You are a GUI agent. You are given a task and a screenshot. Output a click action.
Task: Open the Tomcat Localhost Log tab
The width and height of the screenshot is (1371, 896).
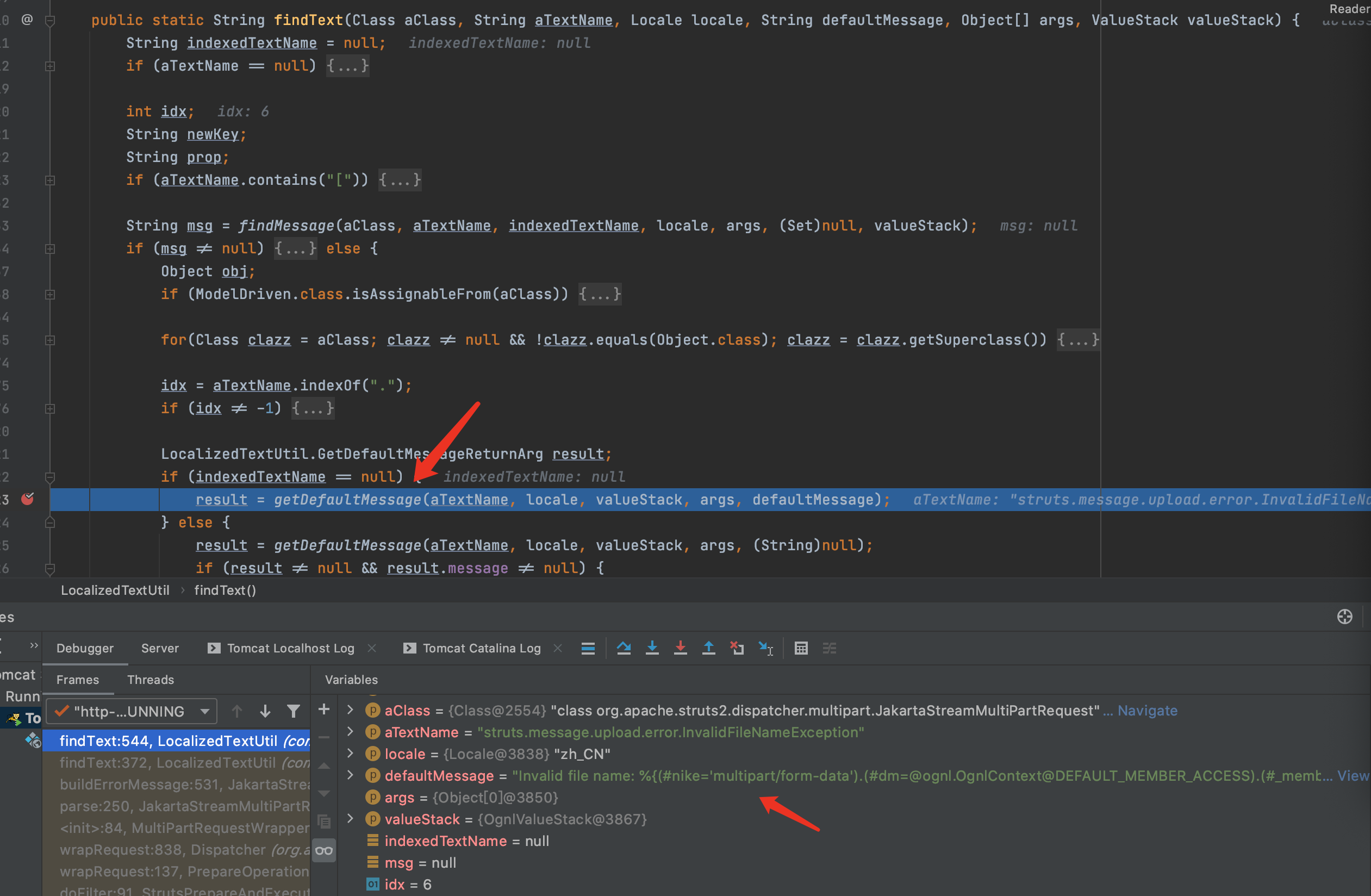click(x=290, y=648)
